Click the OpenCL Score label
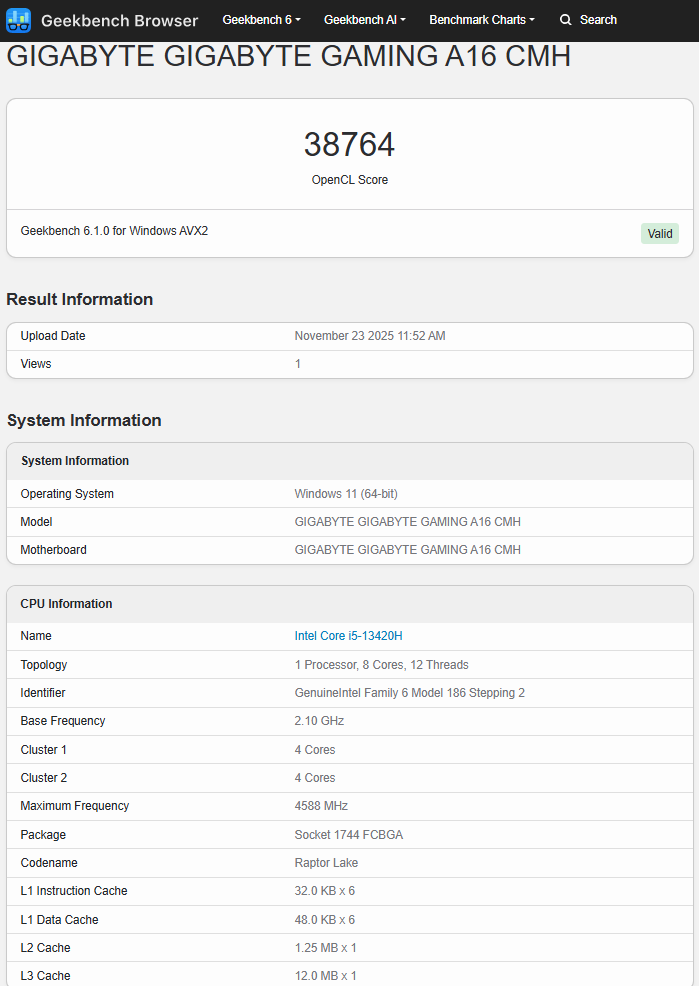Screen dimensions: 699x986 (350, 180)
